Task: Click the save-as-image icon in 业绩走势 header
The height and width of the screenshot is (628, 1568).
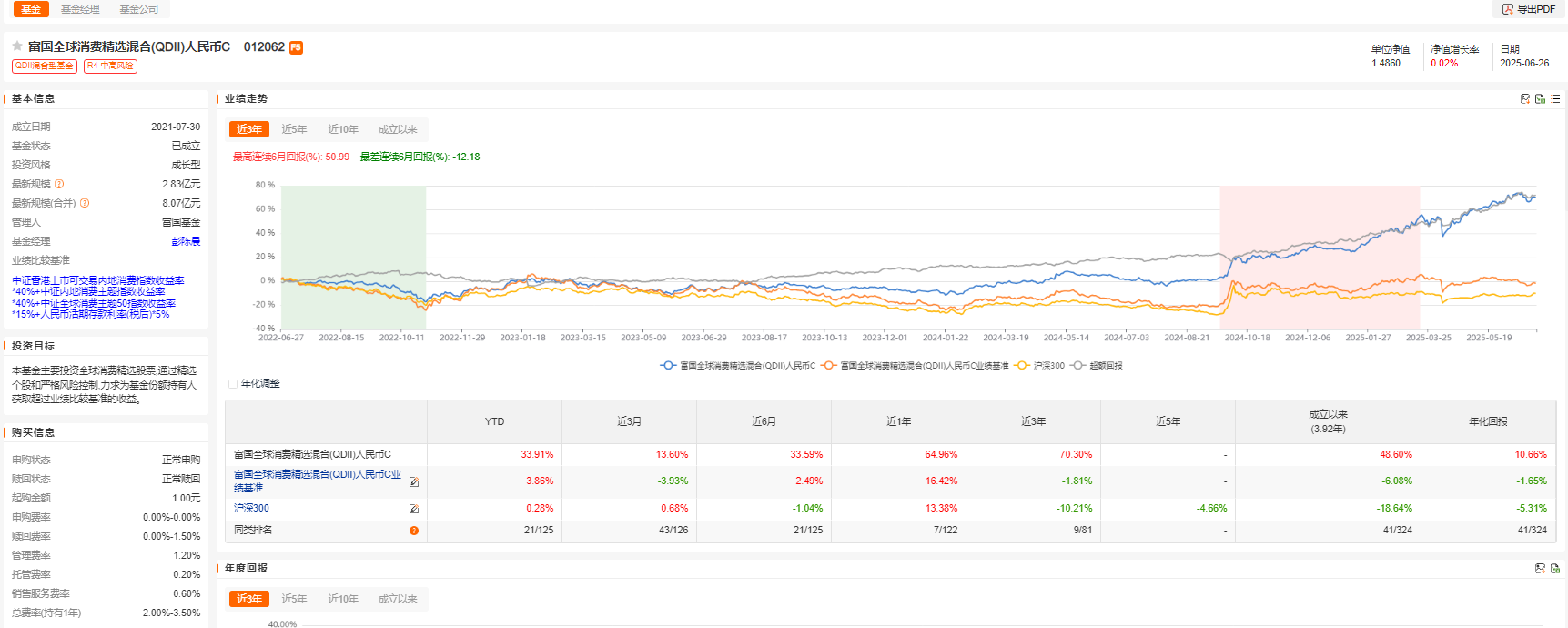Action: (x=1525, y=98)
